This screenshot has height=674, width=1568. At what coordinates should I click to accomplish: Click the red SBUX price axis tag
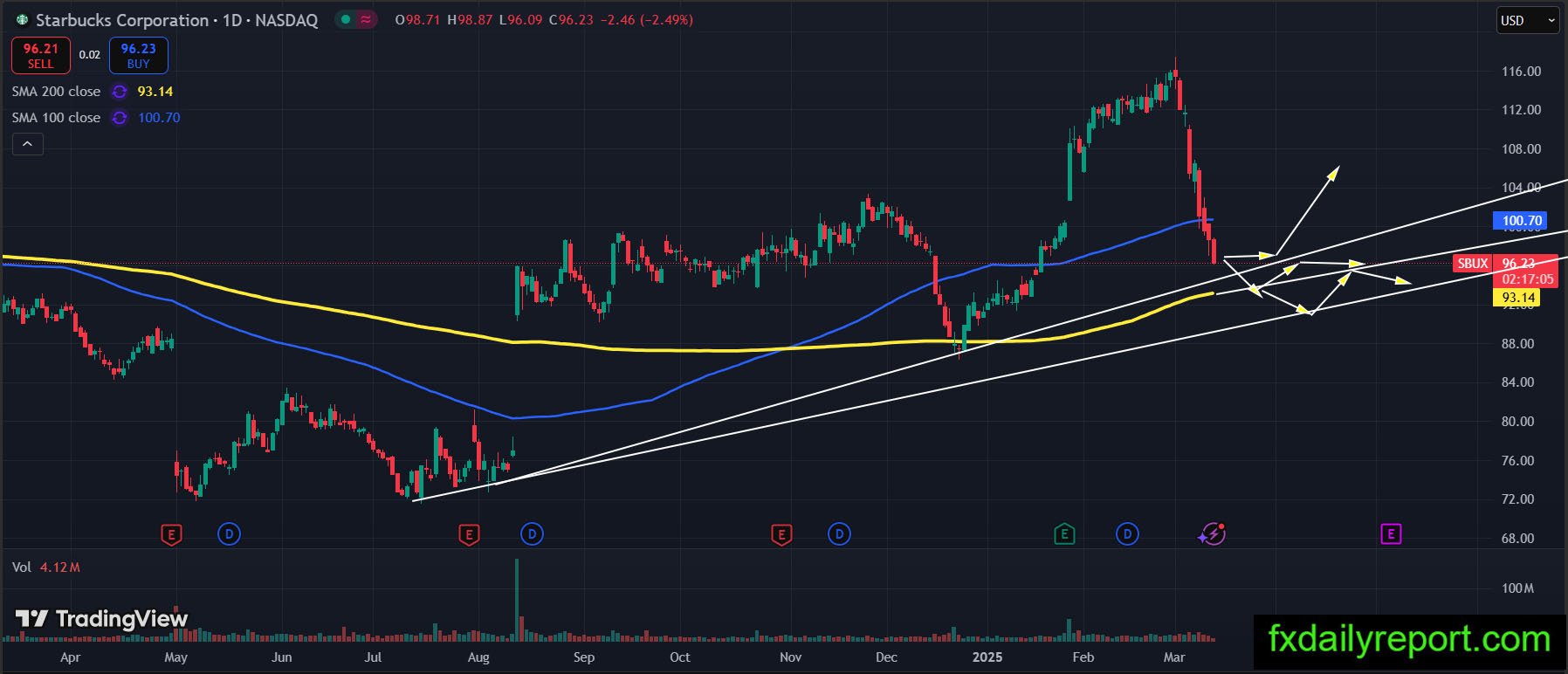coord(1473,263)
